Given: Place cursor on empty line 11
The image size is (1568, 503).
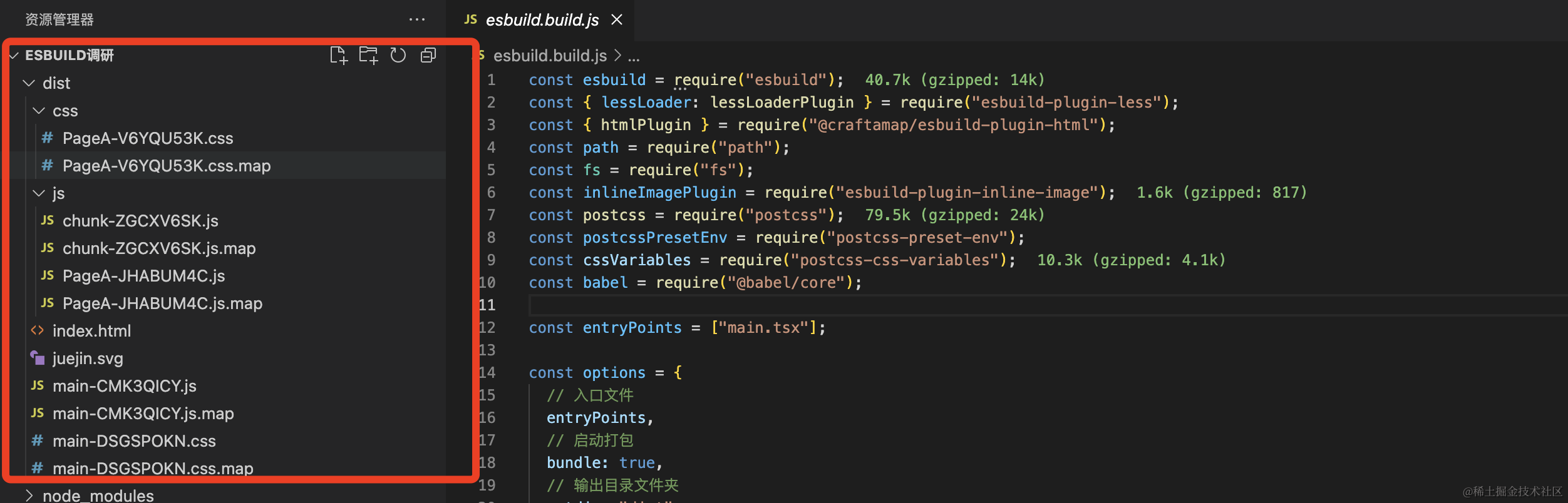Looking at the screenshot, I should click(1048, 305).
